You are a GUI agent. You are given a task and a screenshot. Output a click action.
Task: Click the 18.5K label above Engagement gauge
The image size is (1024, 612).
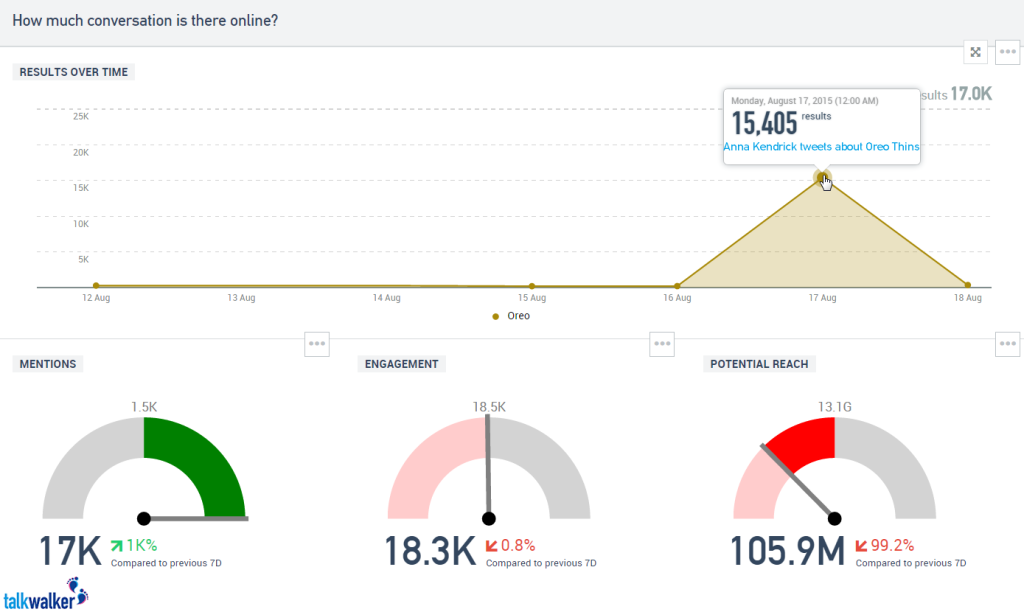[489, 407]
